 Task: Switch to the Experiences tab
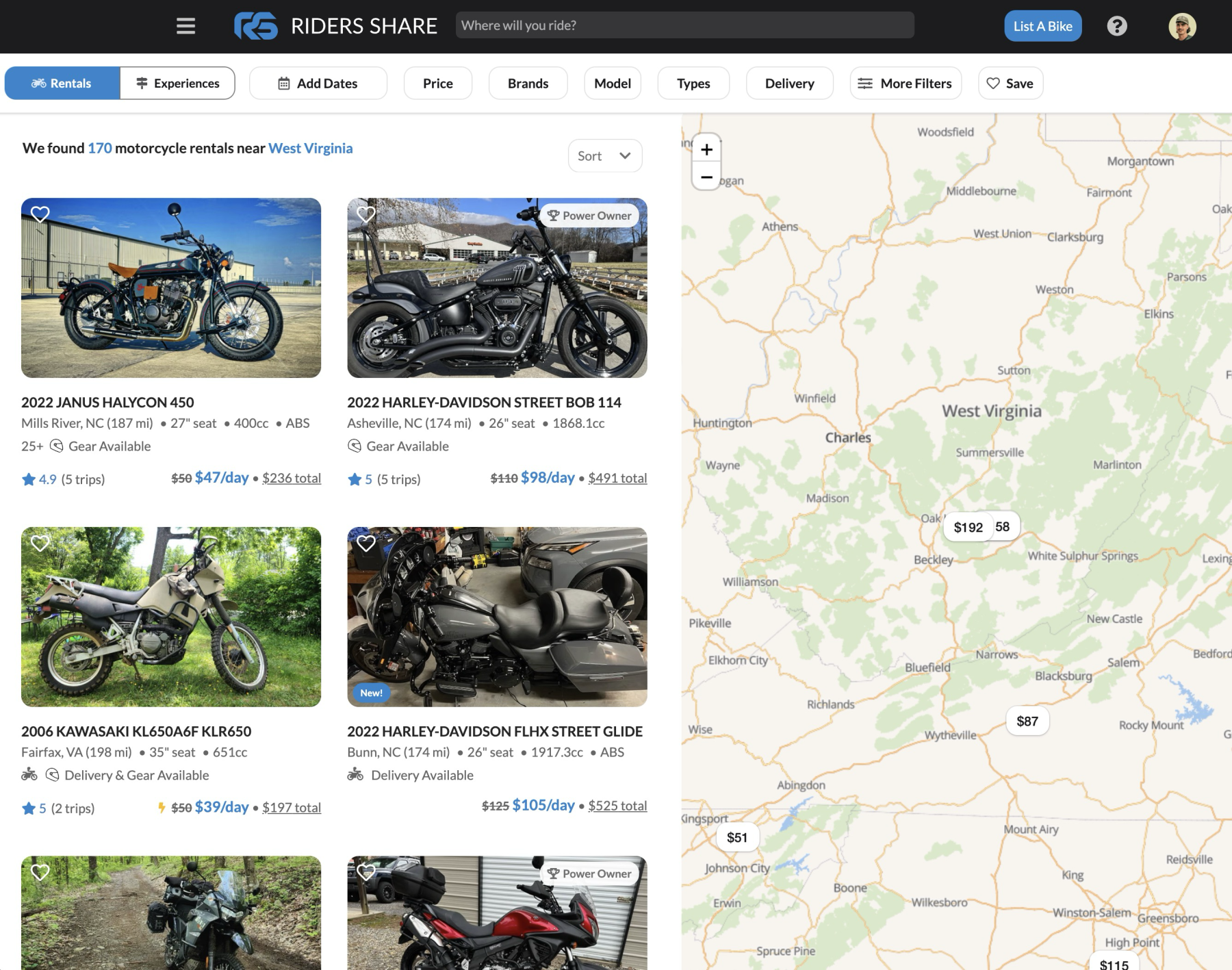click(x=177, y=83)
